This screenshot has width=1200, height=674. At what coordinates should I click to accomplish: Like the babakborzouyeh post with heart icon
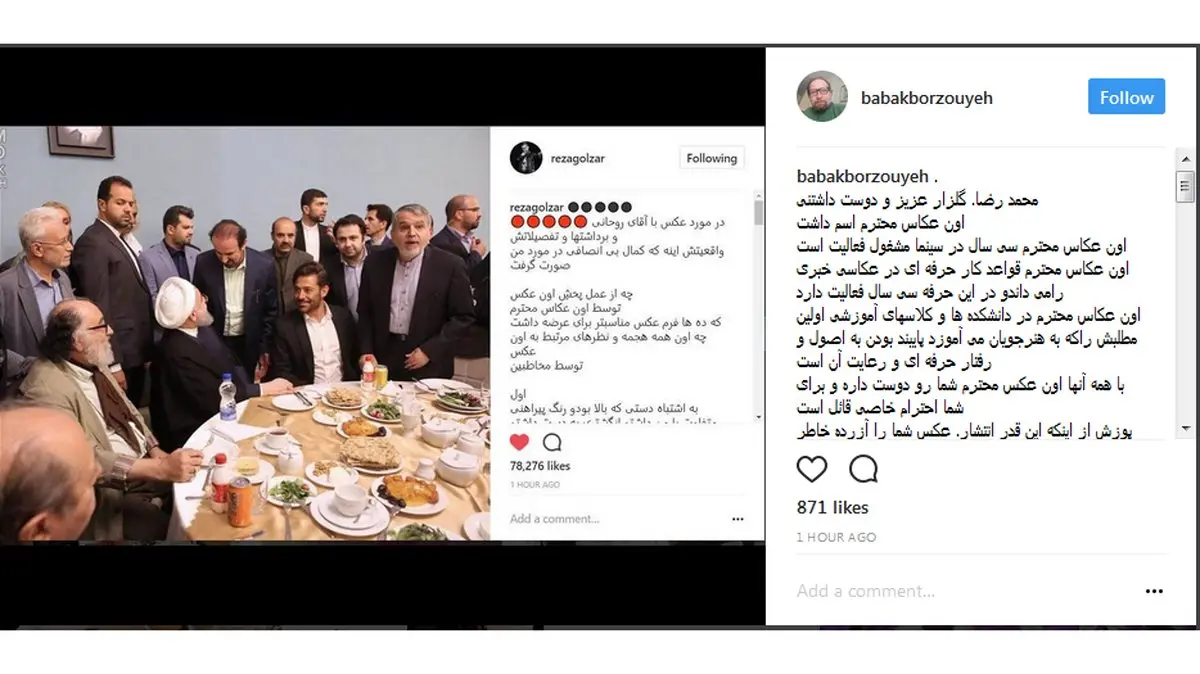tap(812, 469)
